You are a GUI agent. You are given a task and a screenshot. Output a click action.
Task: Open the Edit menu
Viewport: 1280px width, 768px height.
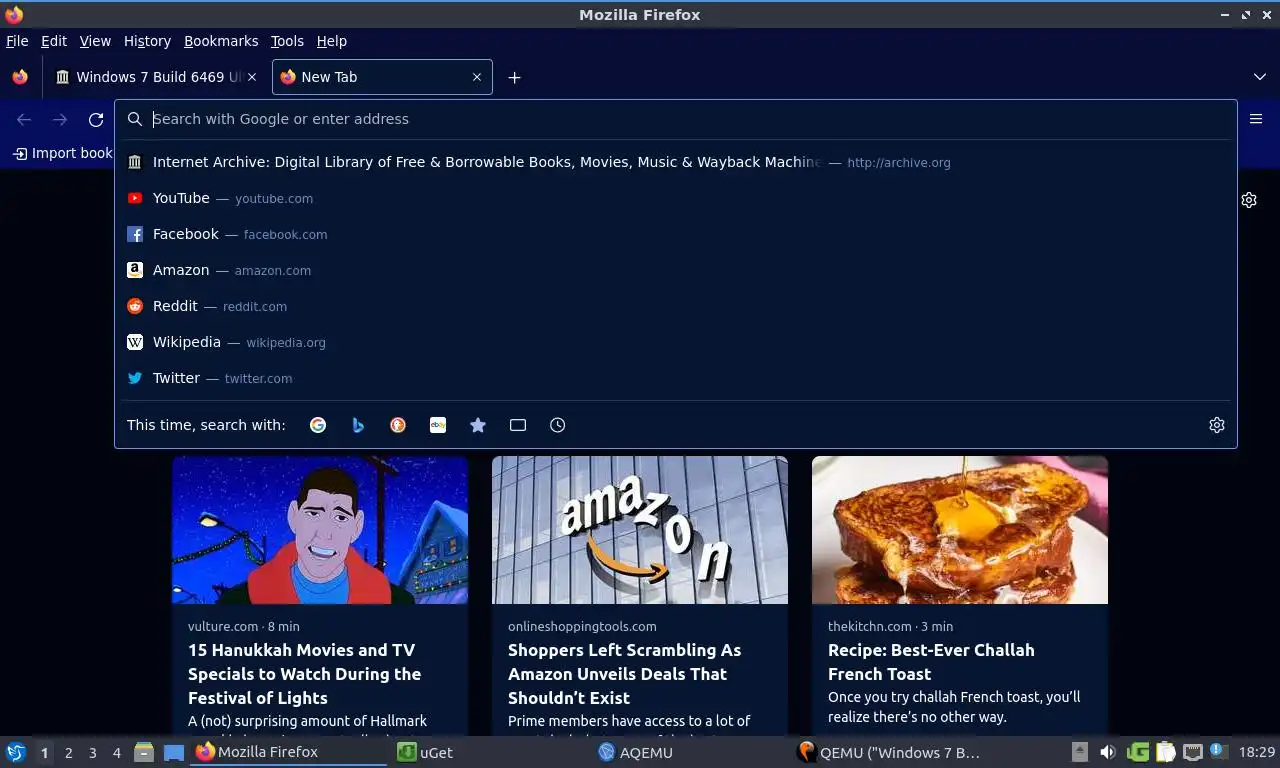click(x=54, y=41)
